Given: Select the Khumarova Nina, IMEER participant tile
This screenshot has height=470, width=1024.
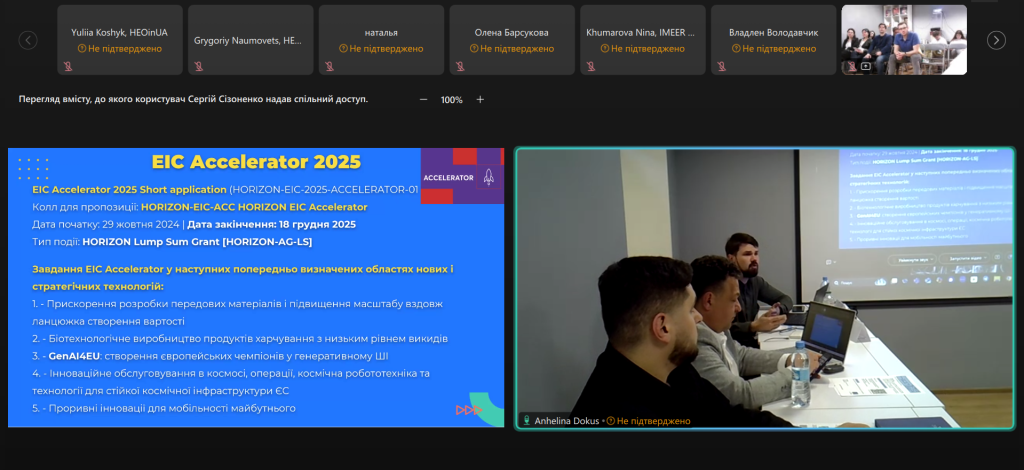Looking at the screenshot, I should tap(643, 40).
